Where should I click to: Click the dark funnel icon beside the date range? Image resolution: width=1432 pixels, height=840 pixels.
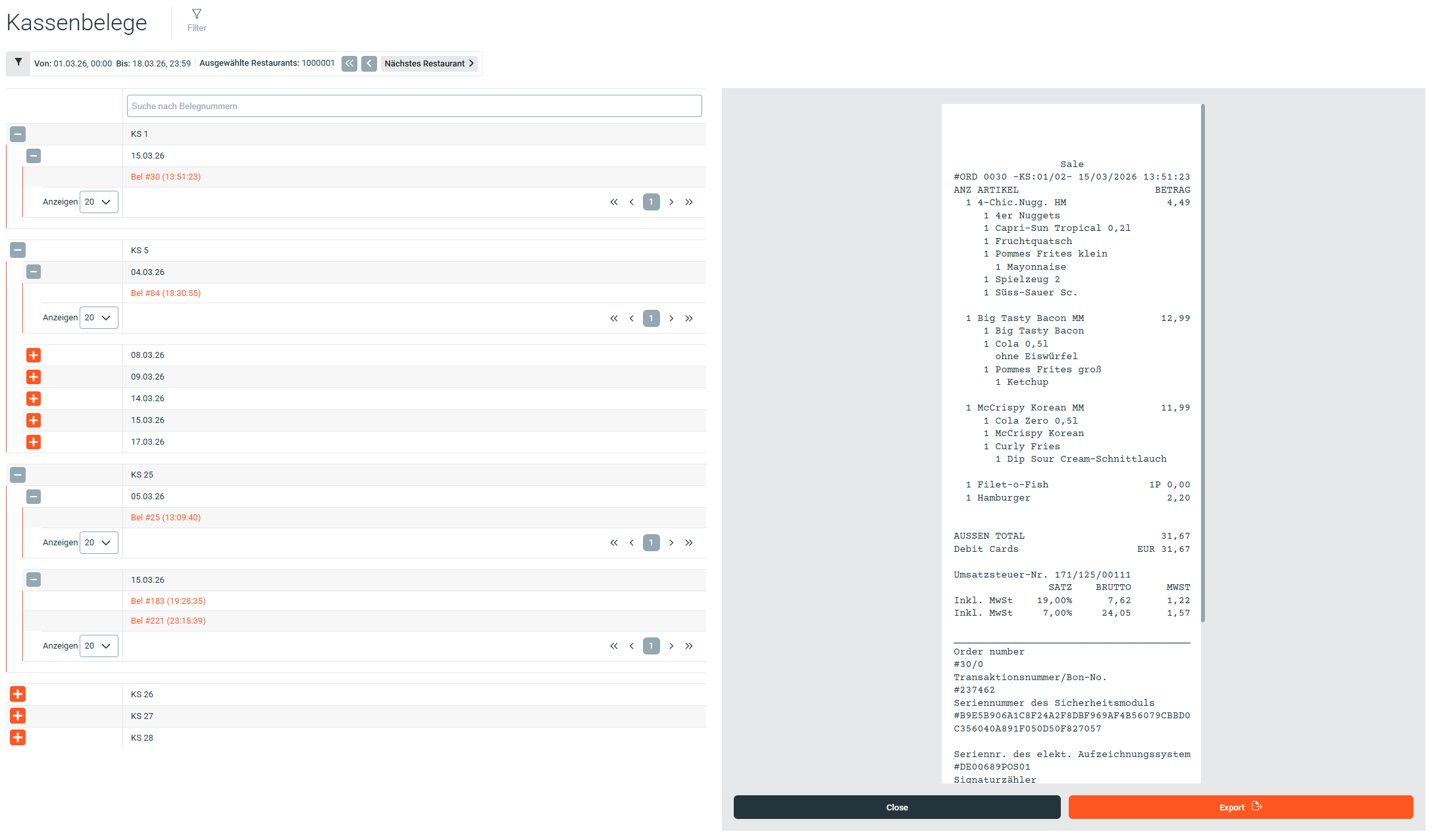point(18,62)
